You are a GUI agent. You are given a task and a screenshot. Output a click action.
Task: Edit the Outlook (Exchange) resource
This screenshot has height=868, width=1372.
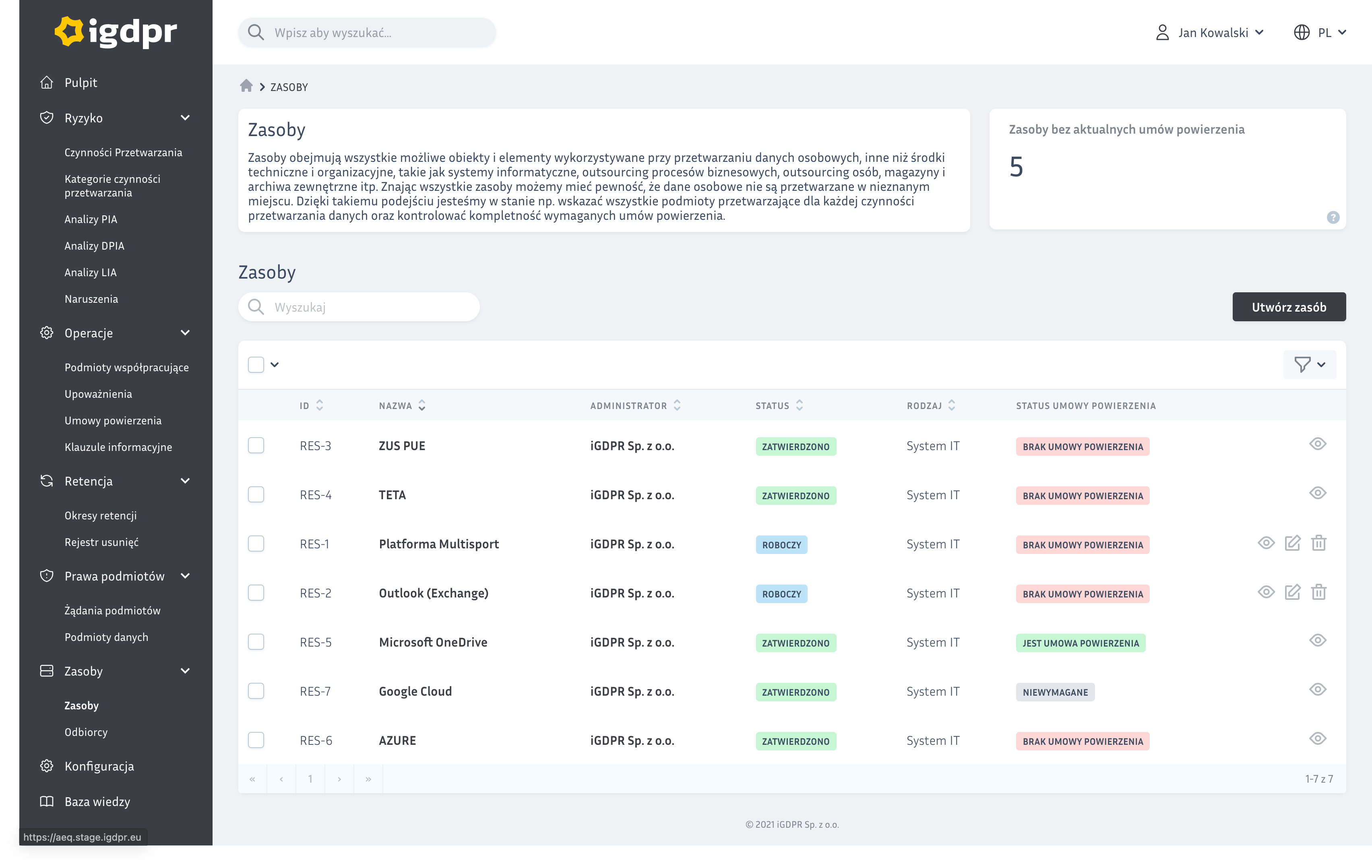[1292, 592]
